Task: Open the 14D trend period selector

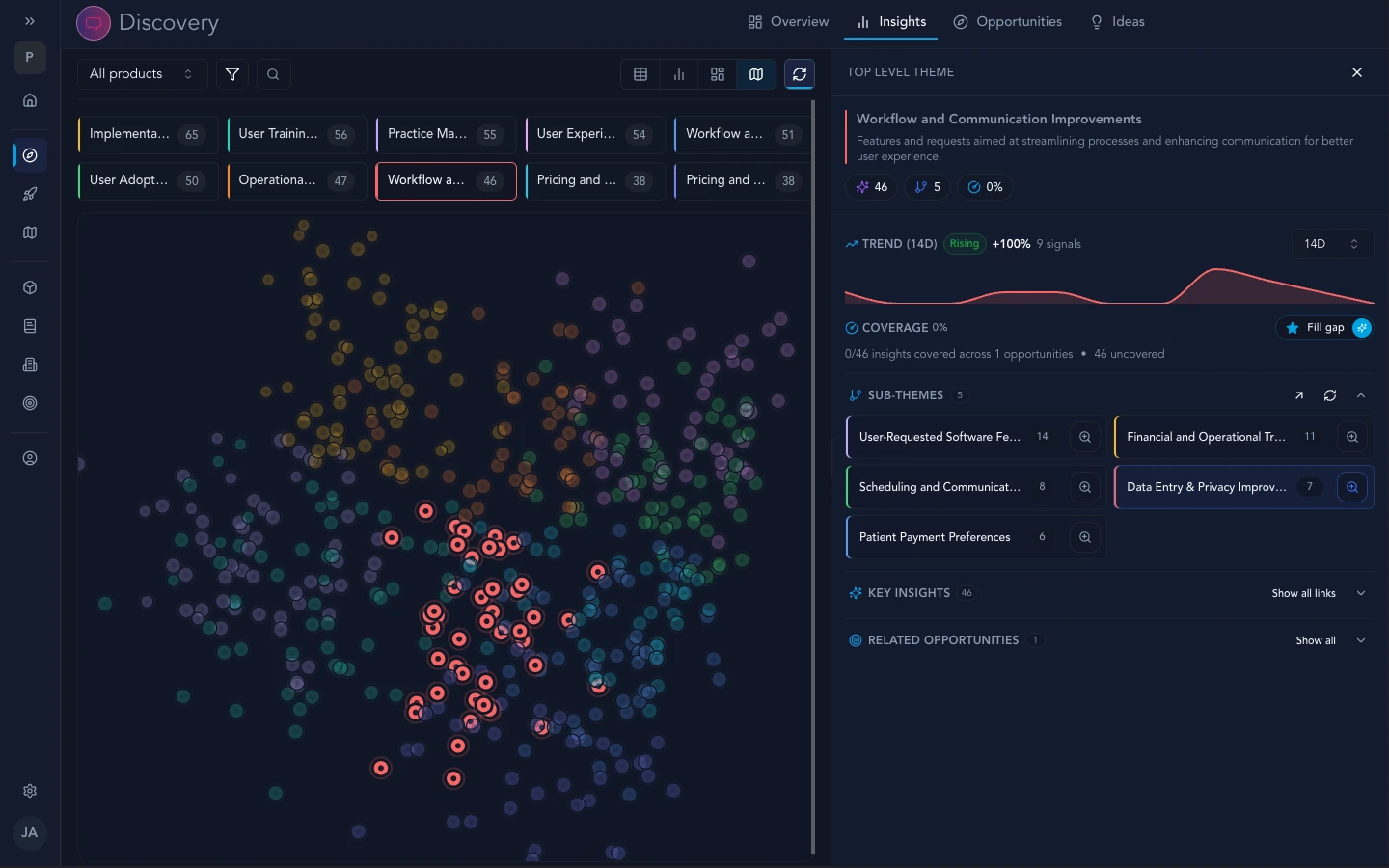Action: click(1331, 244)
